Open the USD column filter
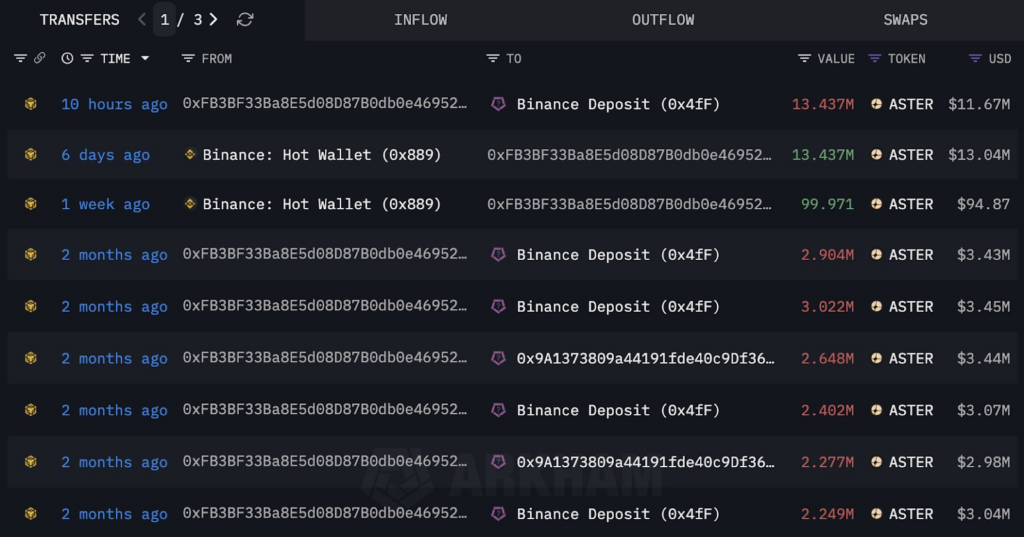1024x537 pixels. 975,59
